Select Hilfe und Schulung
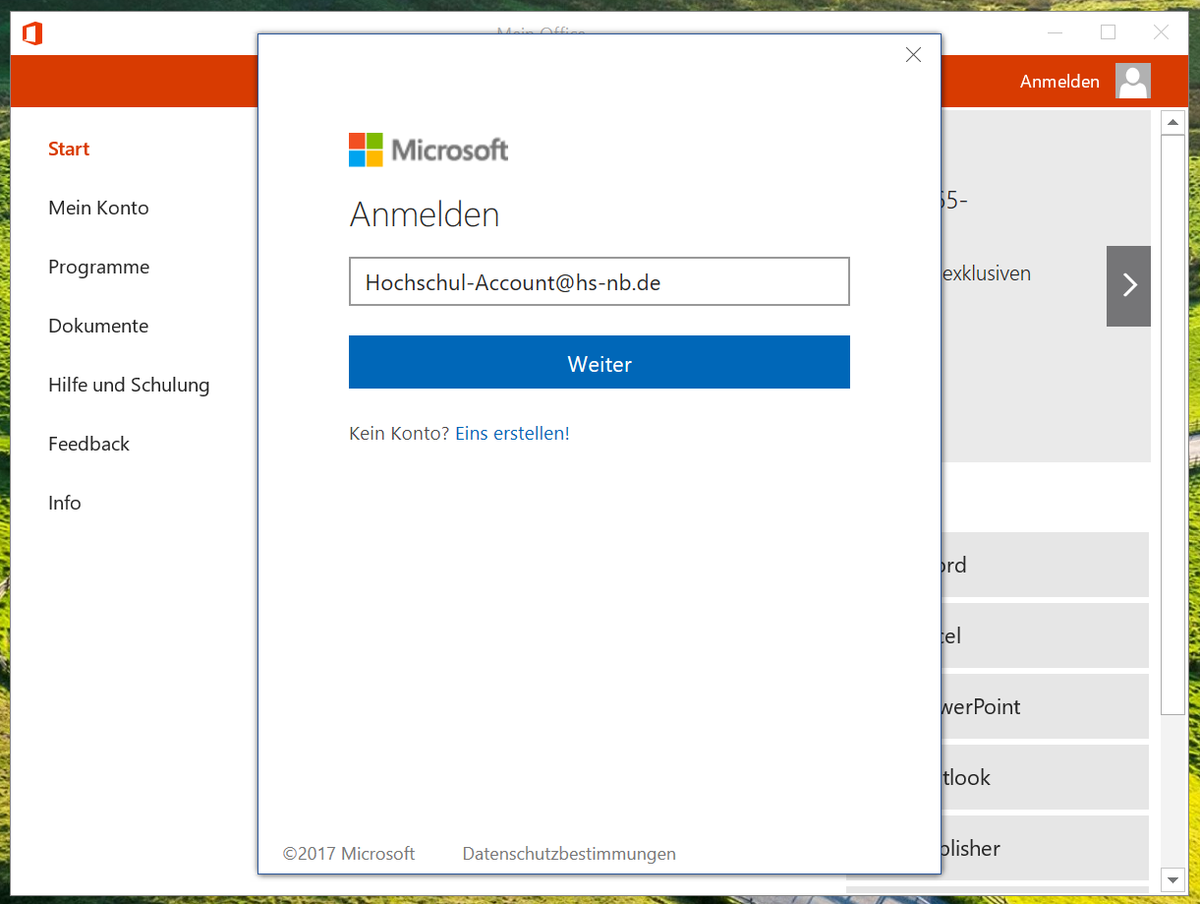 click(x=129, y=385)
